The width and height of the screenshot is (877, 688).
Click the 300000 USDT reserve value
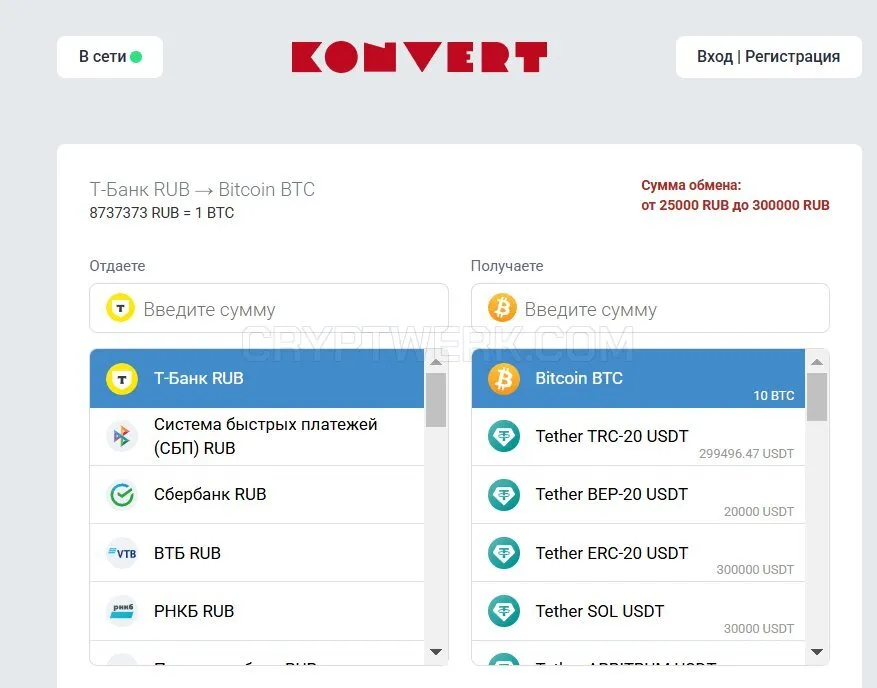pos(755,570)
